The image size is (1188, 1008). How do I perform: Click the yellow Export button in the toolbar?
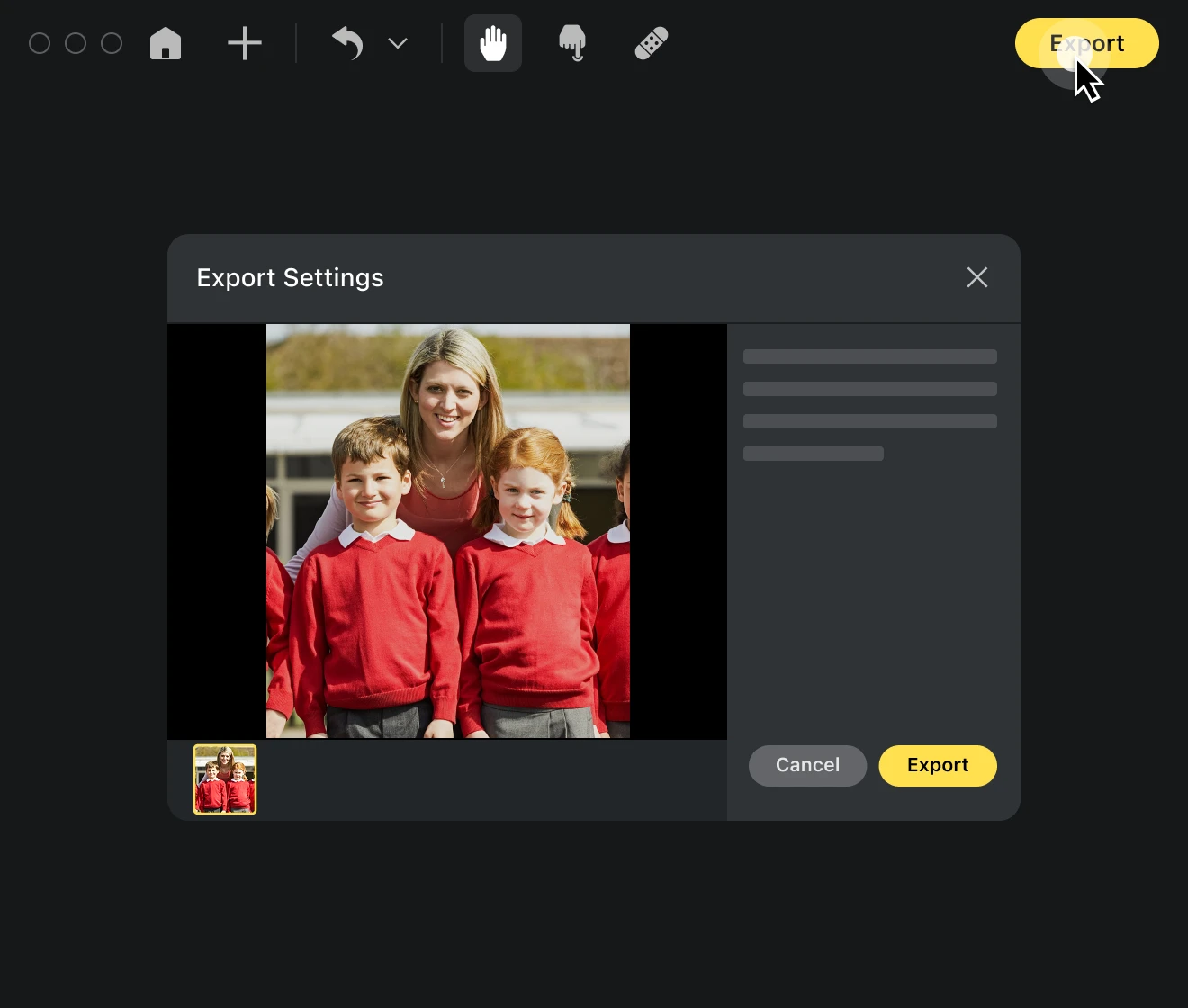click(1087, 43)
